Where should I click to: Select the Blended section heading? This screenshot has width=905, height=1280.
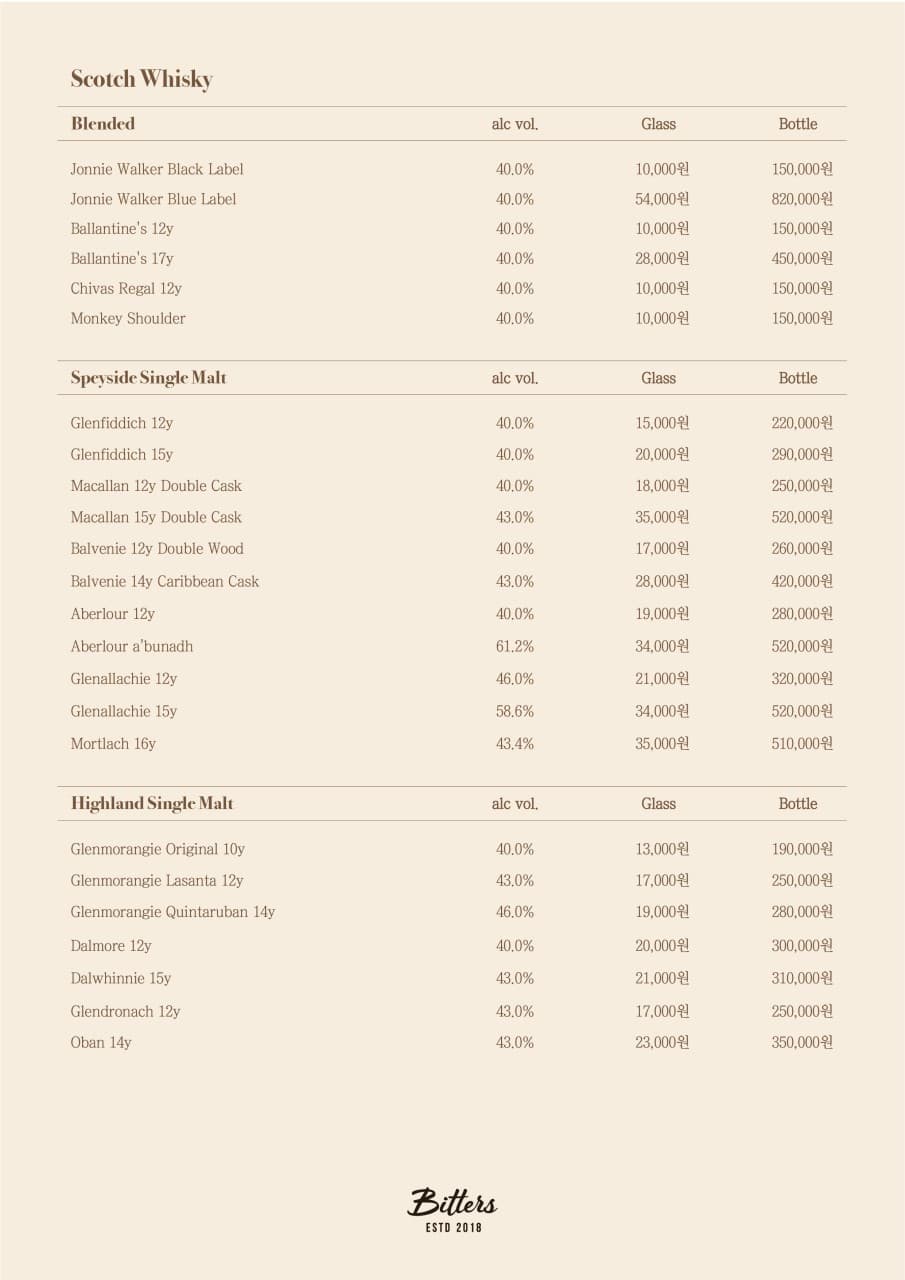tap(103, 124)
